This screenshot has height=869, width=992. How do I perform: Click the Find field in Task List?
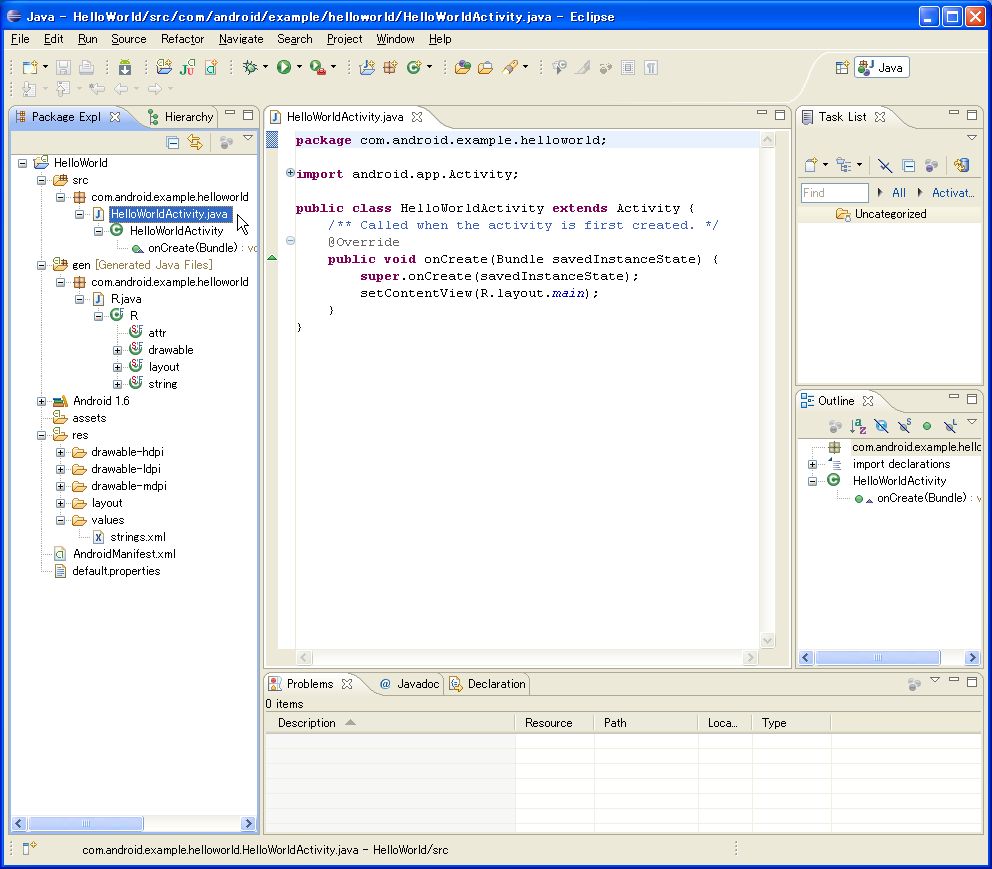click(834, 192)
